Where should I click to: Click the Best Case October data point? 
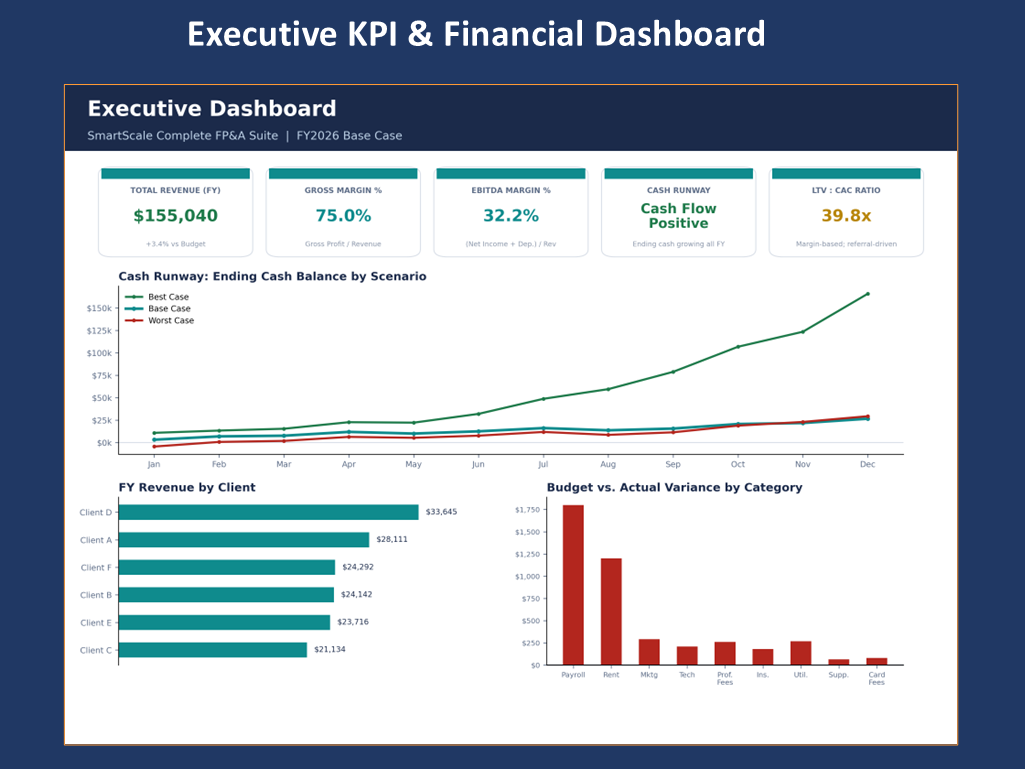[x=738, y=347]
